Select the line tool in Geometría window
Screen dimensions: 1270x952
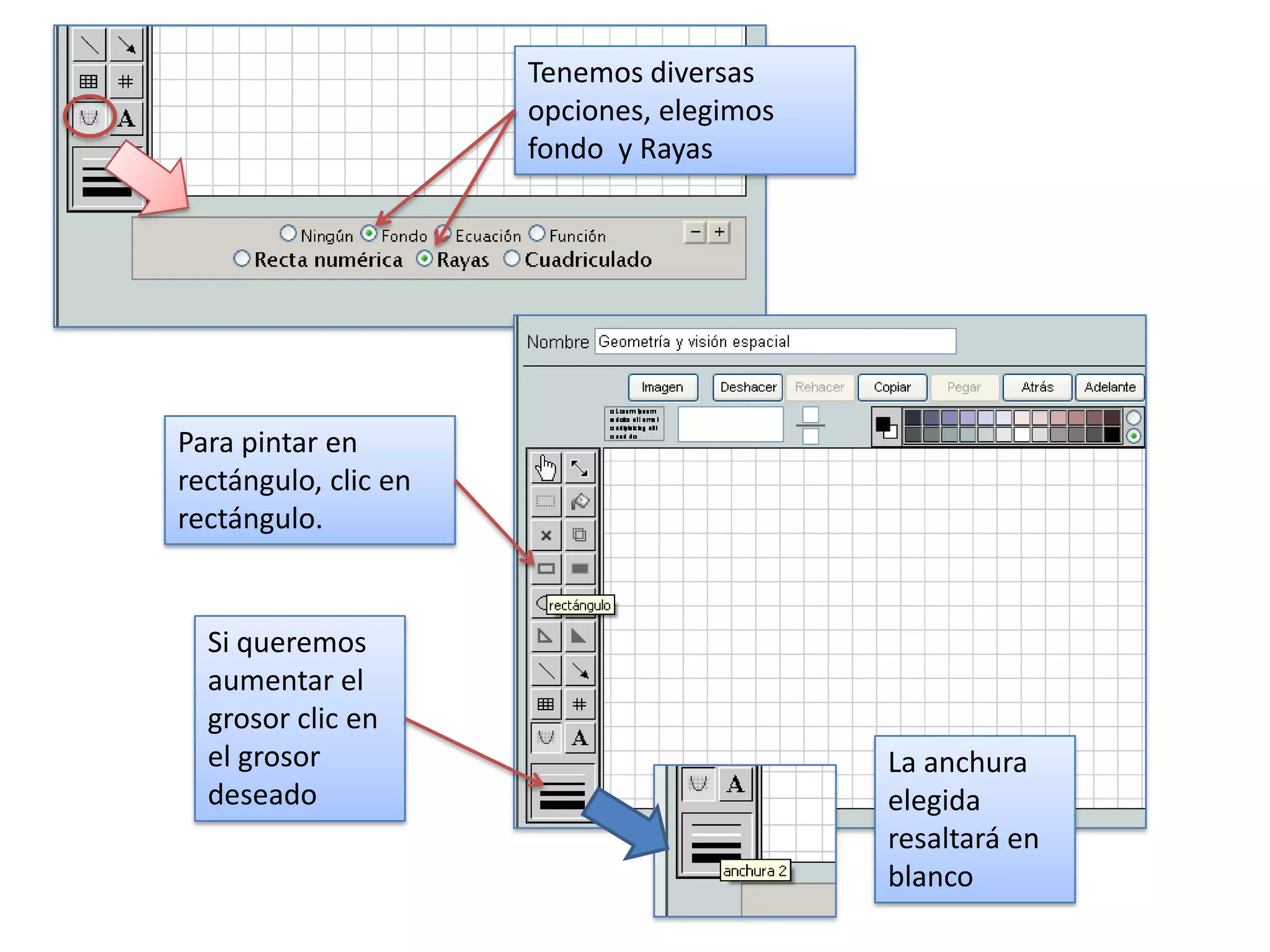(546, 670)
